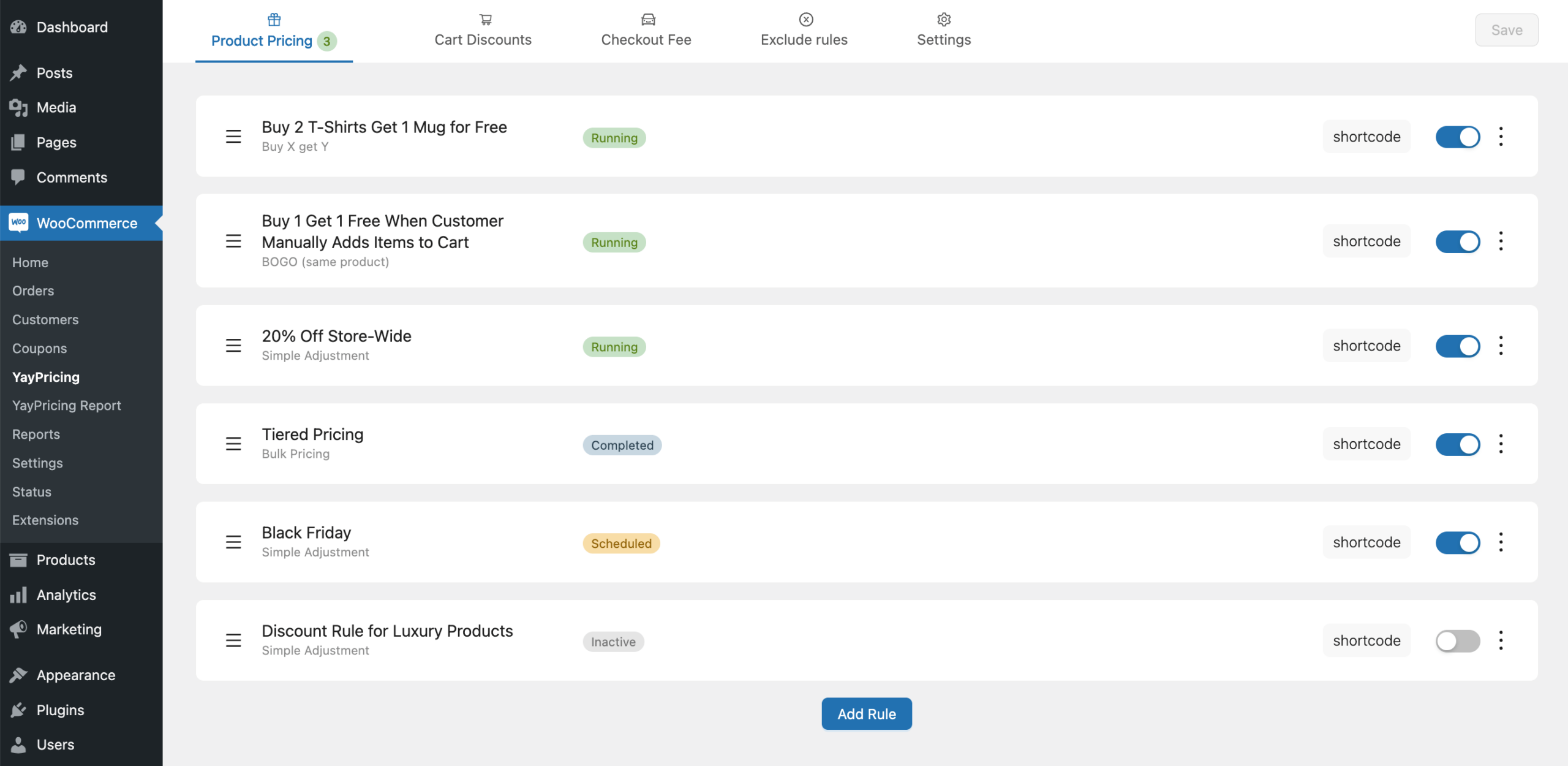Click the Dashboard gauge icon in sidebar

pos(18,27)
